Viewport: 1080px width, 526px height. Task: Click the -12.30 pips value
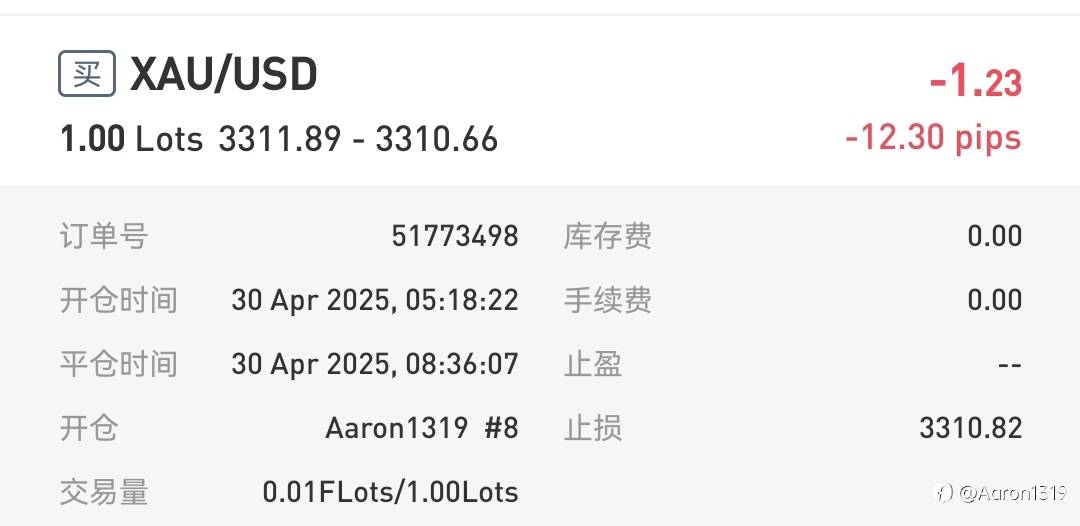coord(933,137)
